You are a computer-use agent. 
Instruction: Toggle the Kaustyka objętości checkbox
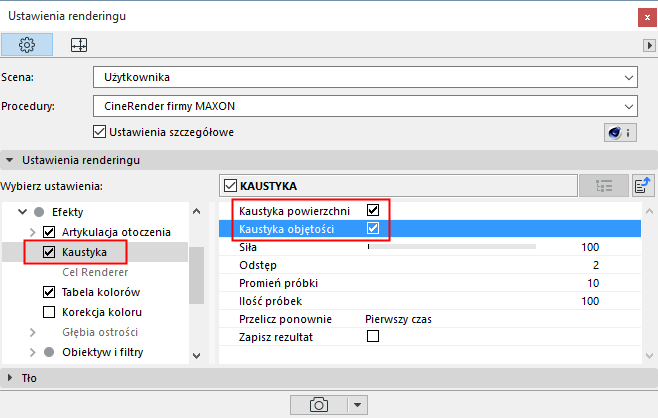[x=373, y=228]
